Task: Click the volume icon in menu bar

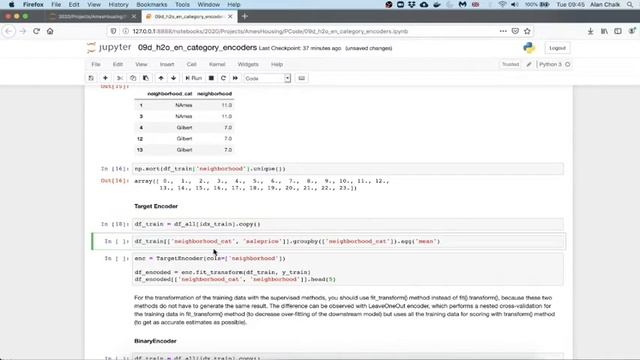Action: click(515, 4)
